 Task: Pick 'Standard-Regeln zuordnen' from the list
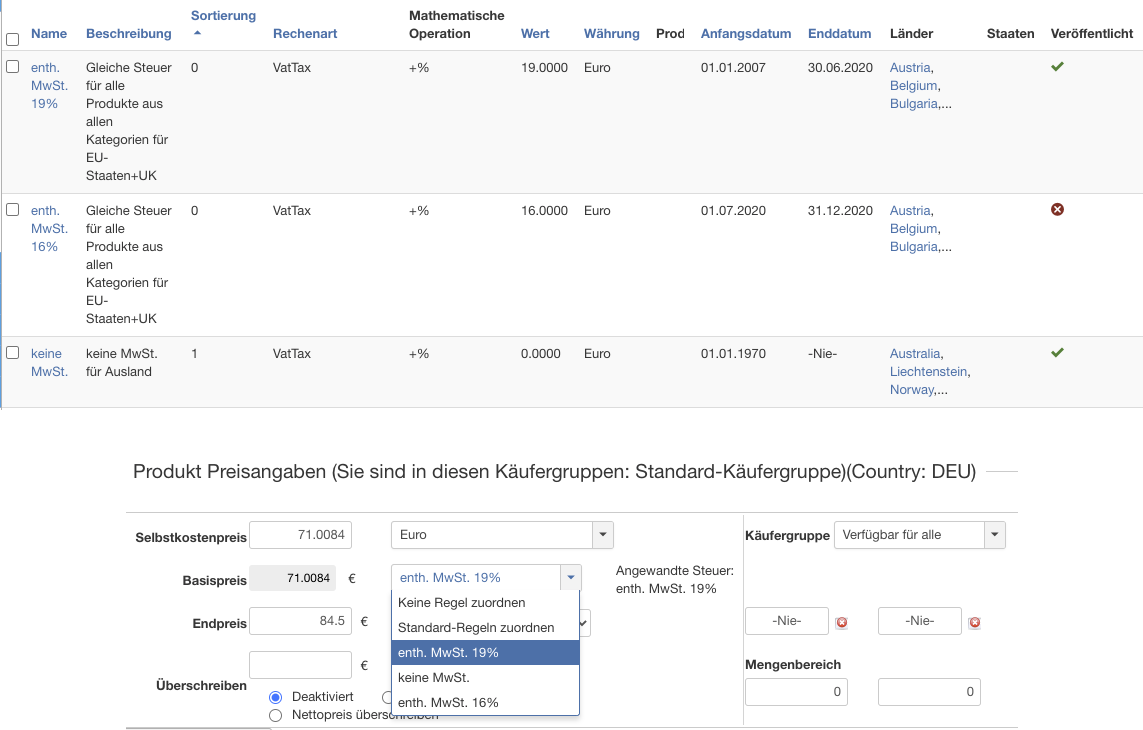(x=476, y=628)
